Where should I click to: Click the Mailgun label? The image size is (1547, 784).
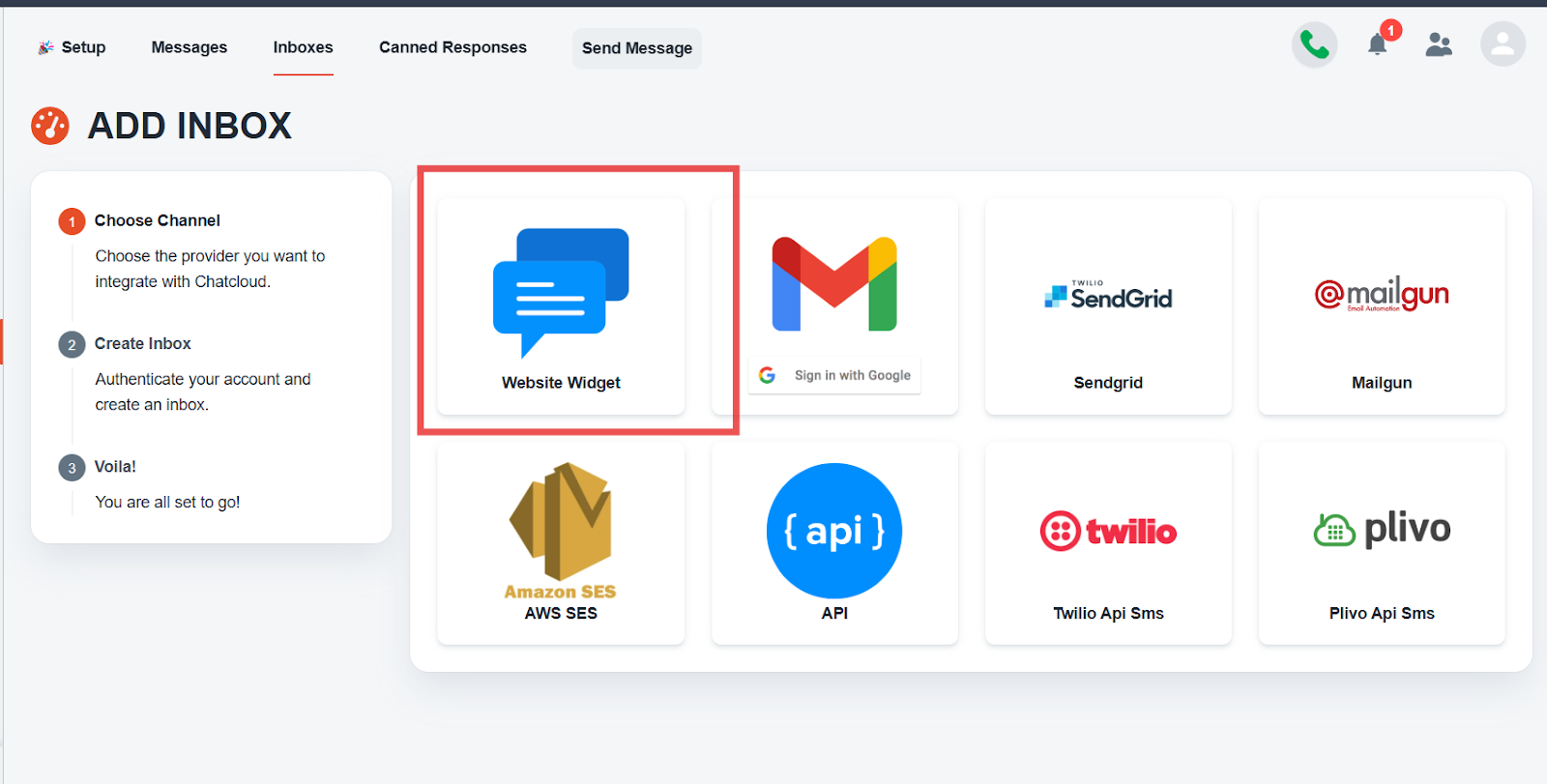1382,383
